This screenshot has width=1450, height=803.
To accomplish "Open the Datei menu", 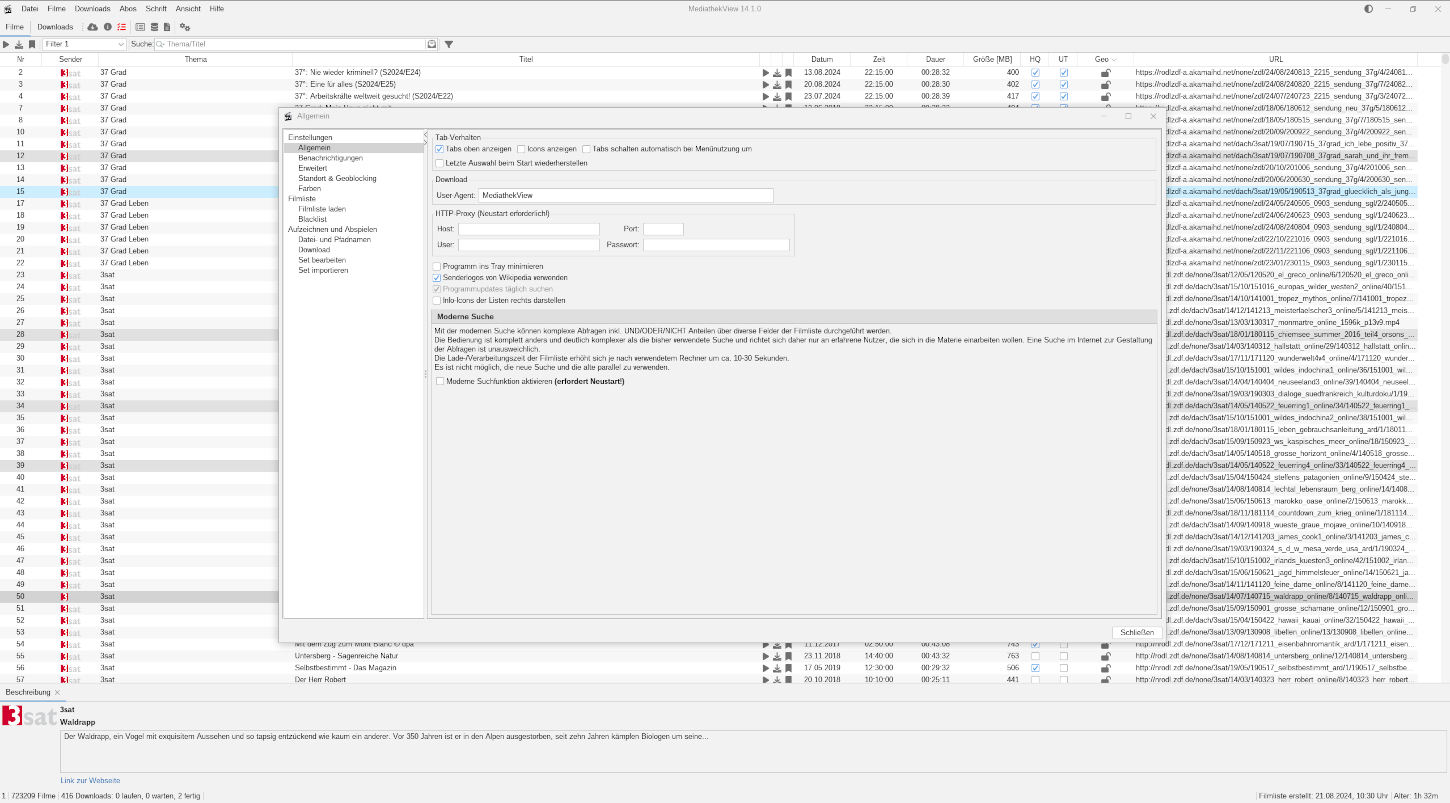I will tap(30, 8).
